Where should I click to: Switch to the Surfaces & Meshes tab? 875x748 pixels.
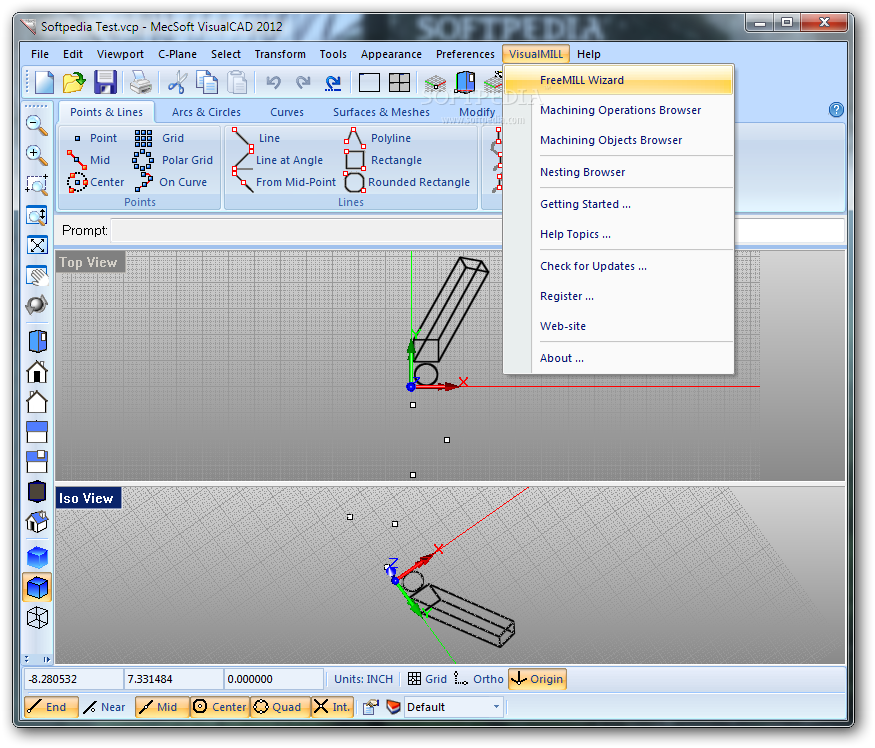click(381, 112)
